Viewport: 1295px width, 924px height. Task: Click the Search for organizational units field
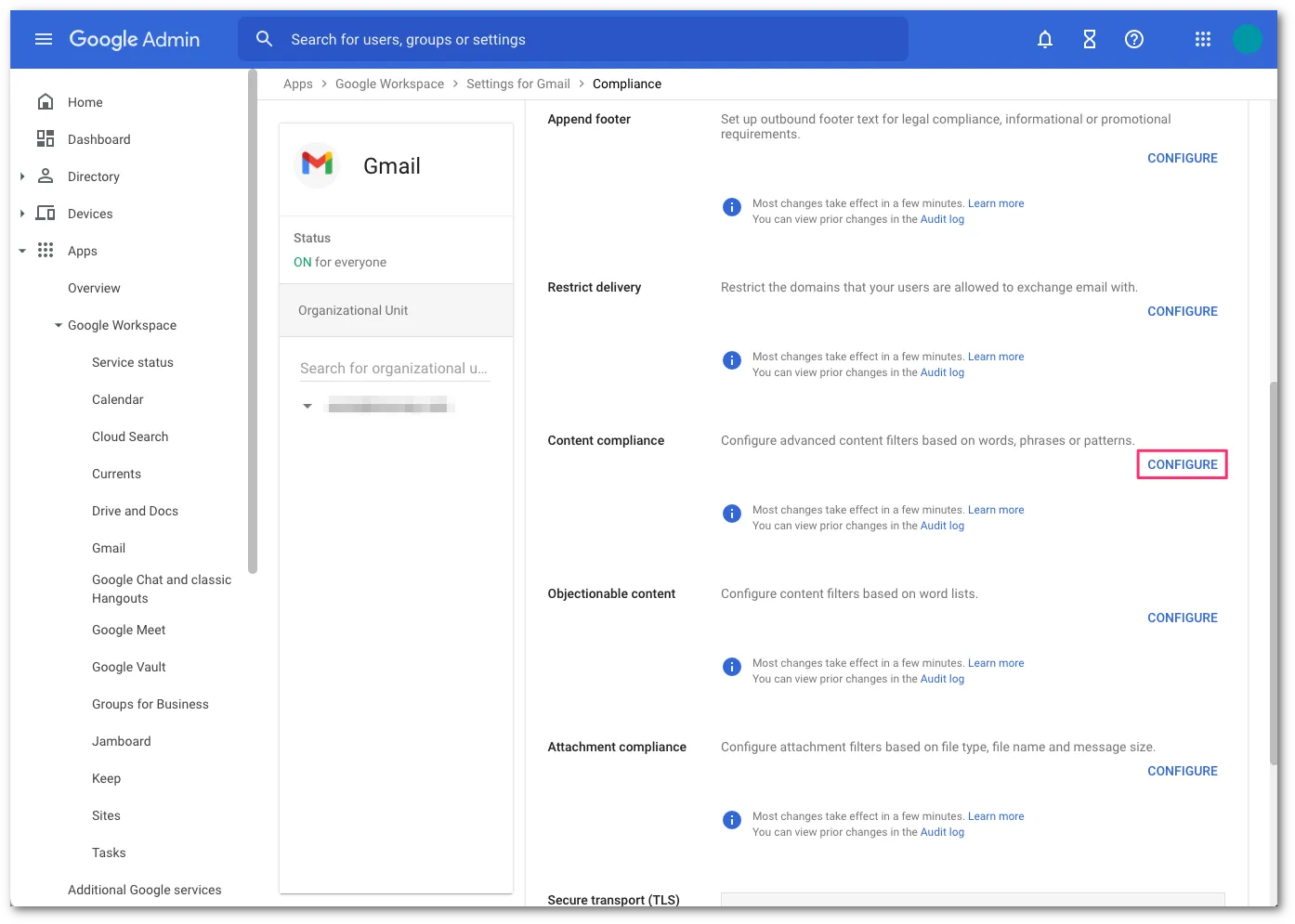point(394,369)
